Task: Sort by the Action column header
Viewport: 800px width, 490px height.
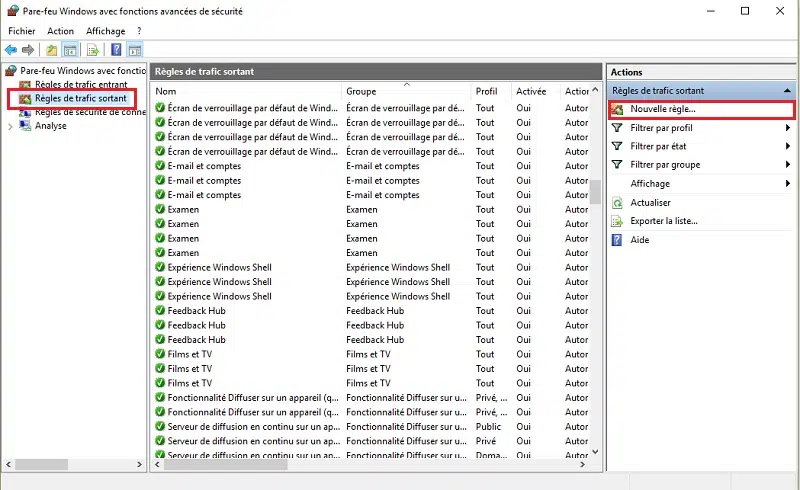Action: coord(575,91)
